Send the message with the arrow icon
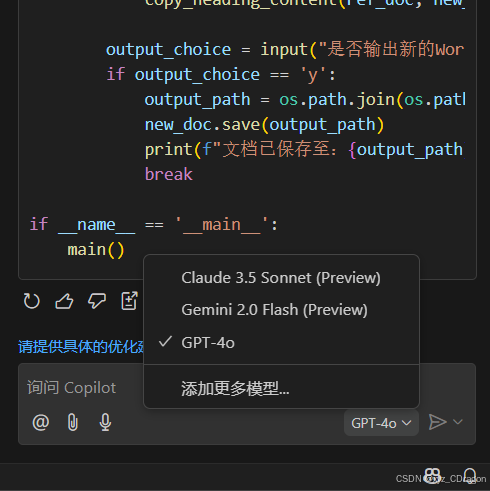This screenshot has height=491, width=490. tap(437, 422)
